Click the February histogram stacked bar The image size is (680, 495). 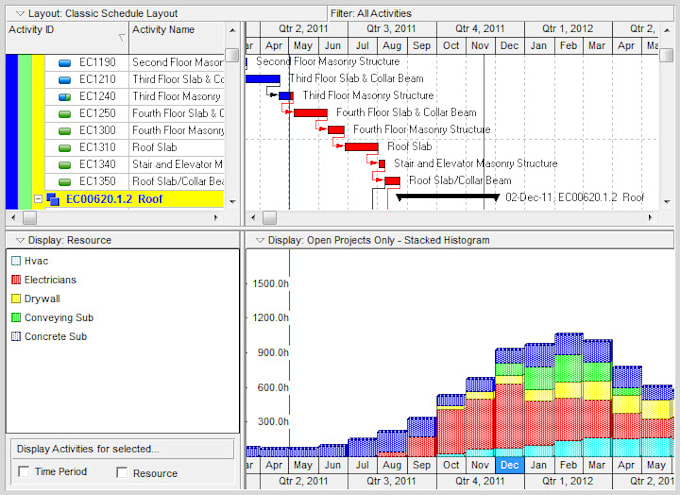coord(569,395)
